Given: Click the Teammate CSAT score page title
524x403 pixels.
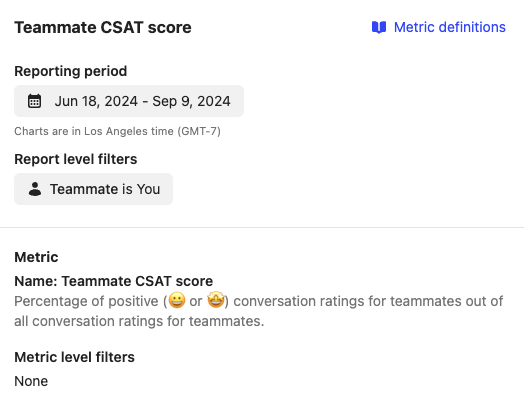Looking at the screenshot, I should pyautogui.click(x=103, y=27).
